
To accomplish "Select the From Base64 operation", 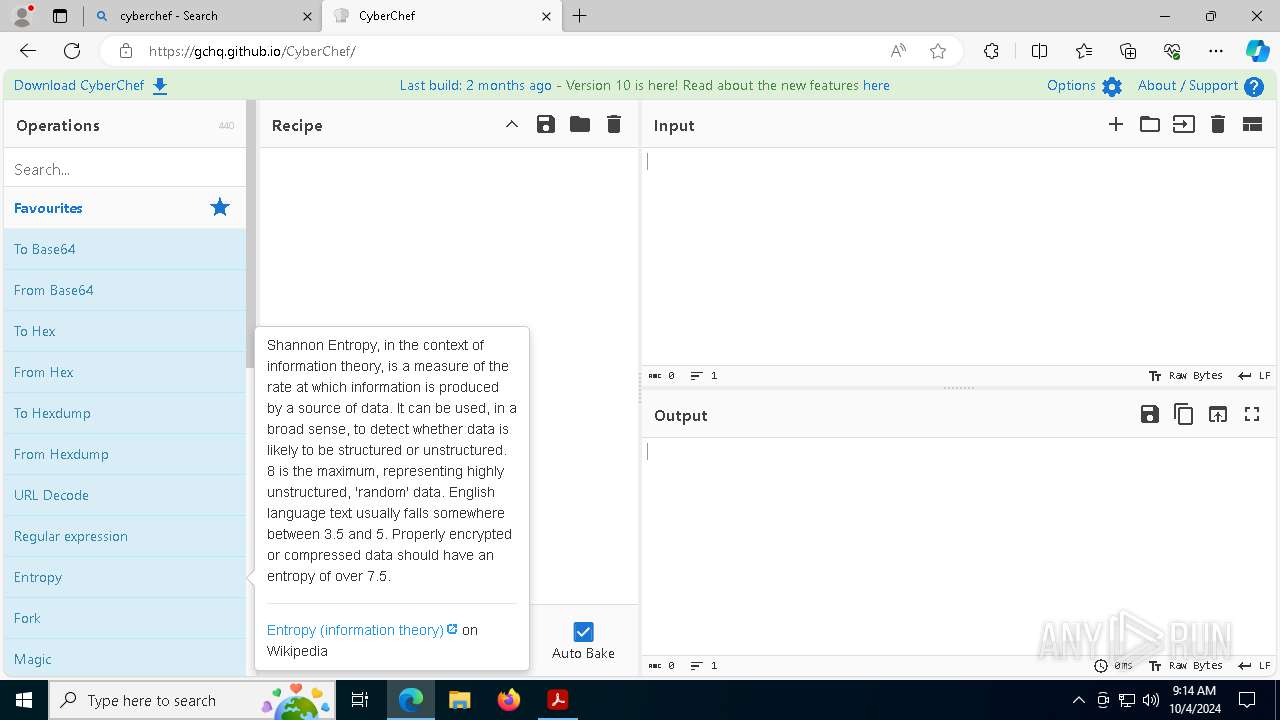I will click(125, 290).
